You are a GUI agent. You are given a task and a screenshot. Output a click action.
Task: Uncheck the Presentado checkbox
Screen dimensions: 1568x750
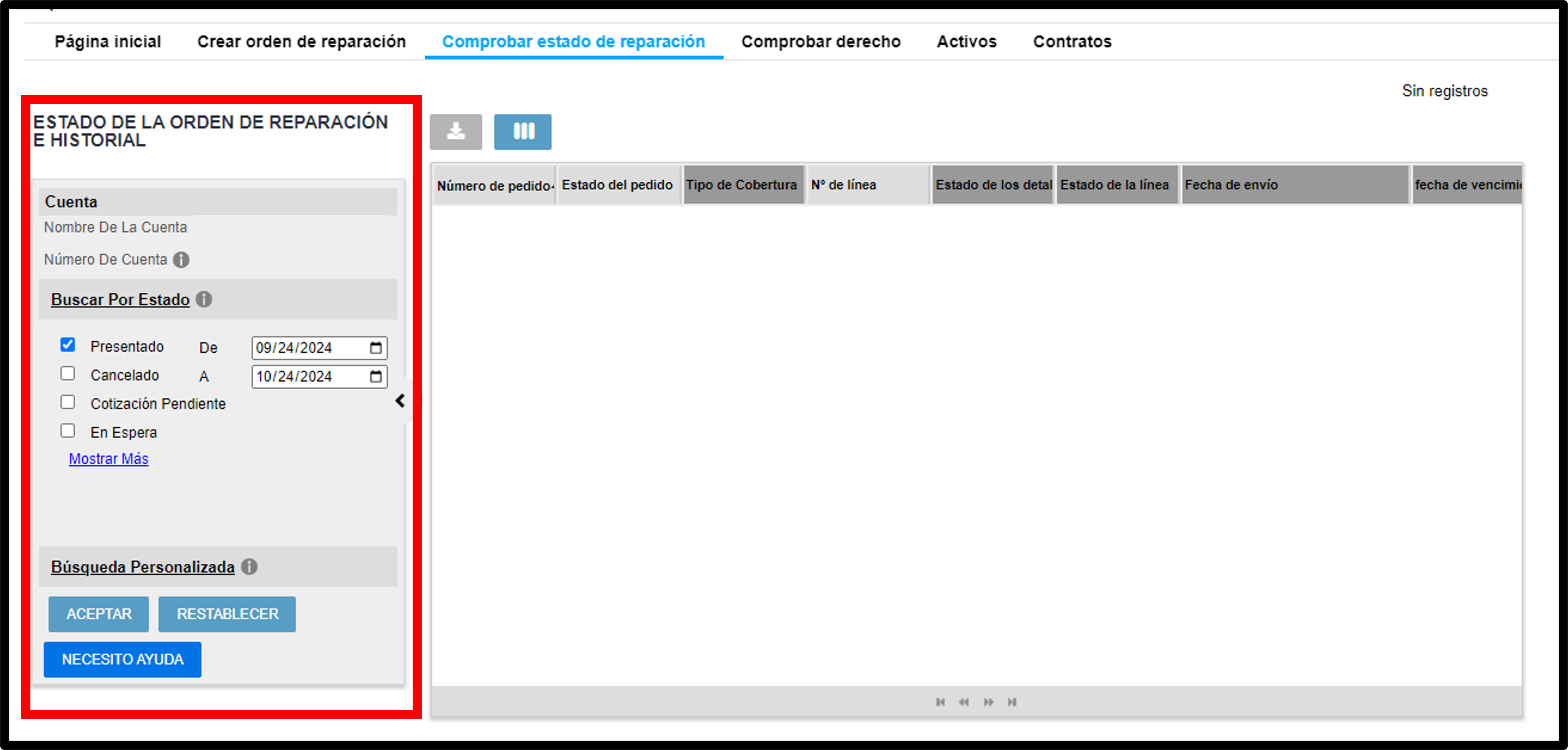[x=68, y=345]
